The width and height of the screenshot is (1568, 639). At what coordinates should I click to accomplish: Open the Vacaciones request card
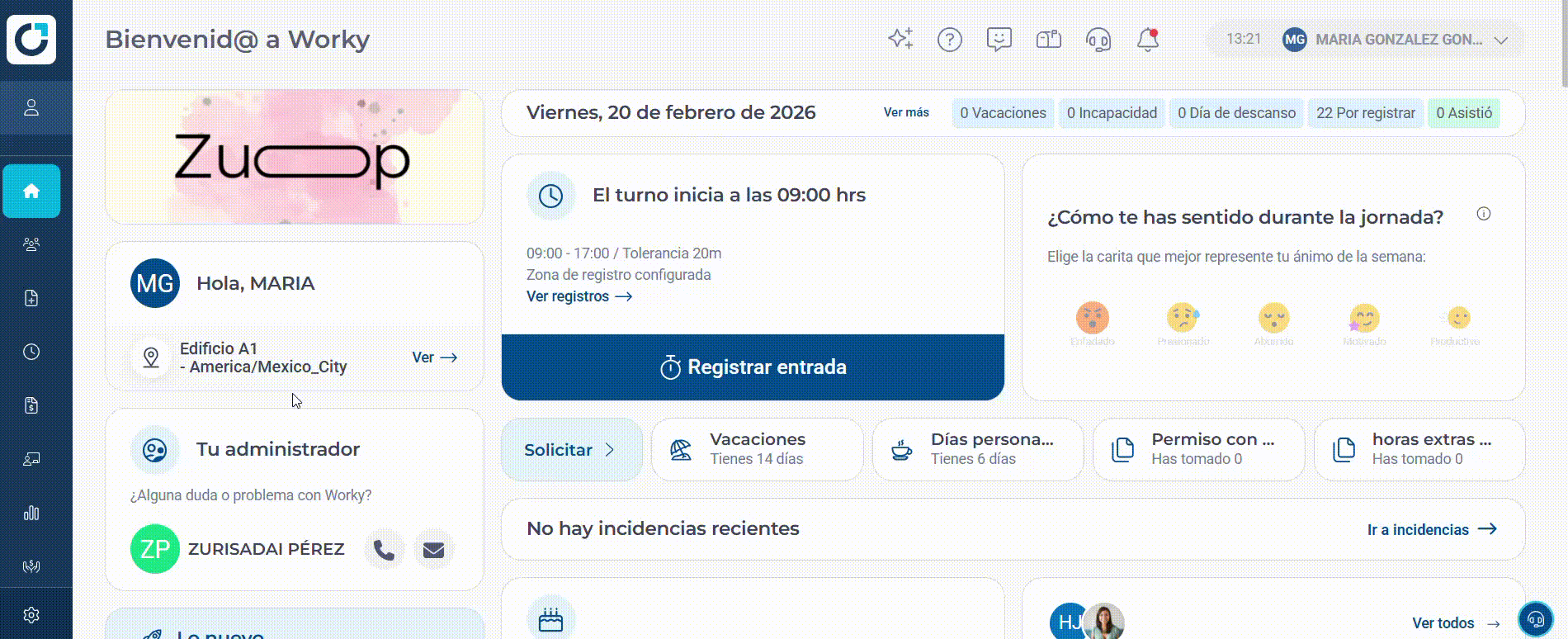tap(757, 450)
